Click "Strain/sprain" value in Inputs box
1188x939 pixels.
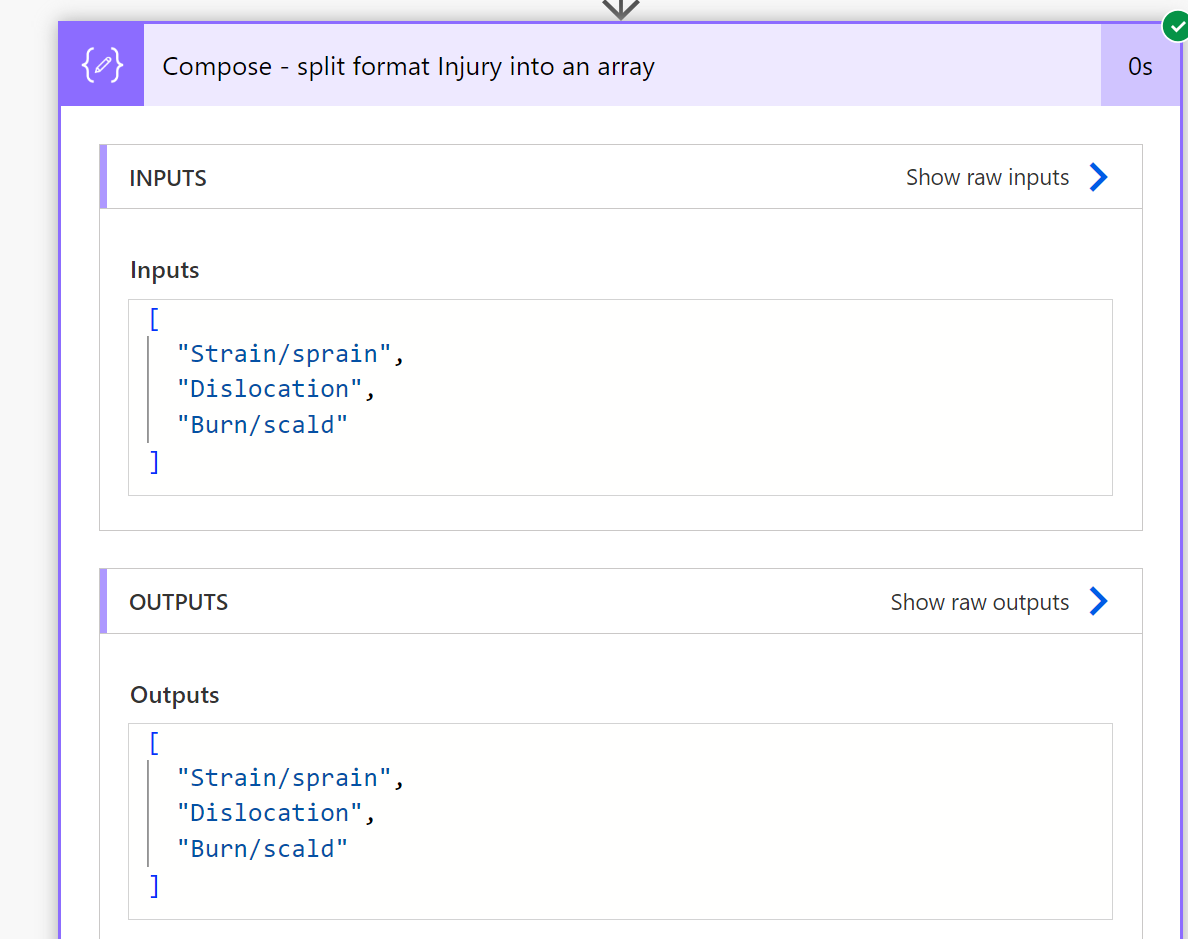[284, 354]
